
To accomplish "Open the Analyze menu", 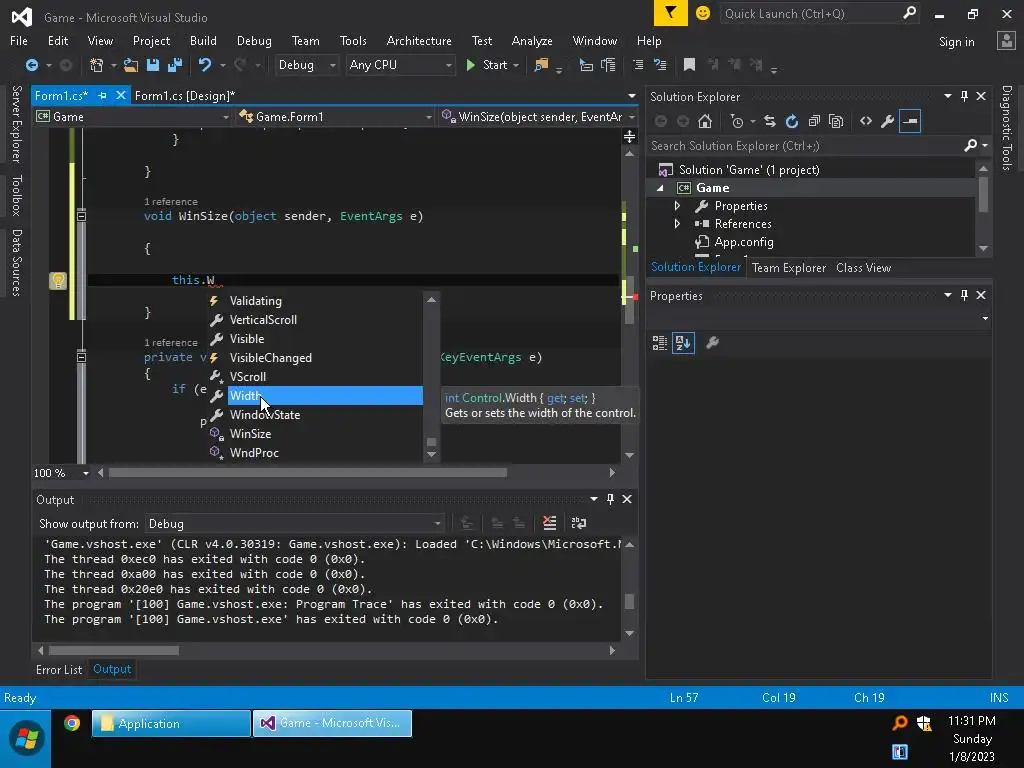I will coord(532,40).
